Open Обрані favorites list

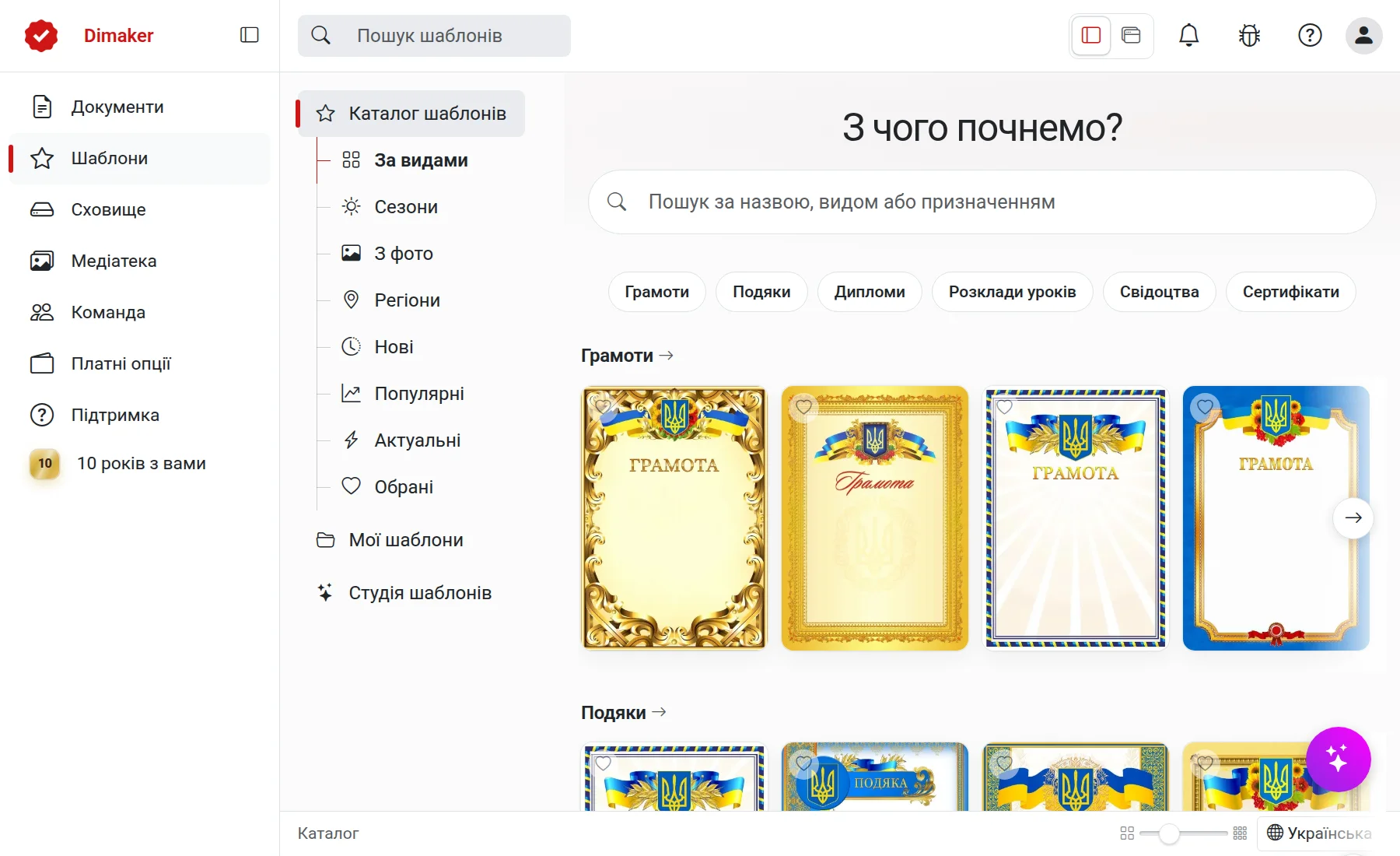point(388,487)
